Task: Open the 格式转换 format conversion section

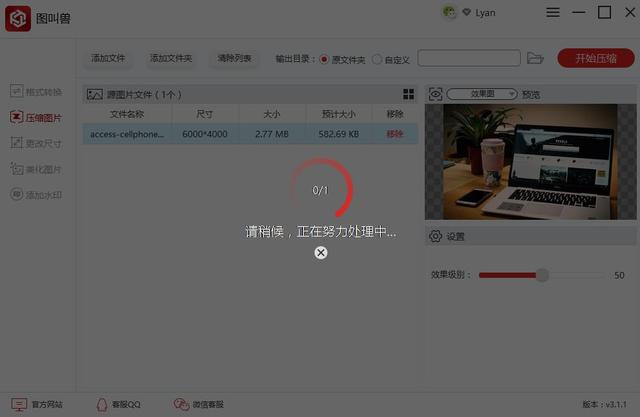Action: [36, 91]
